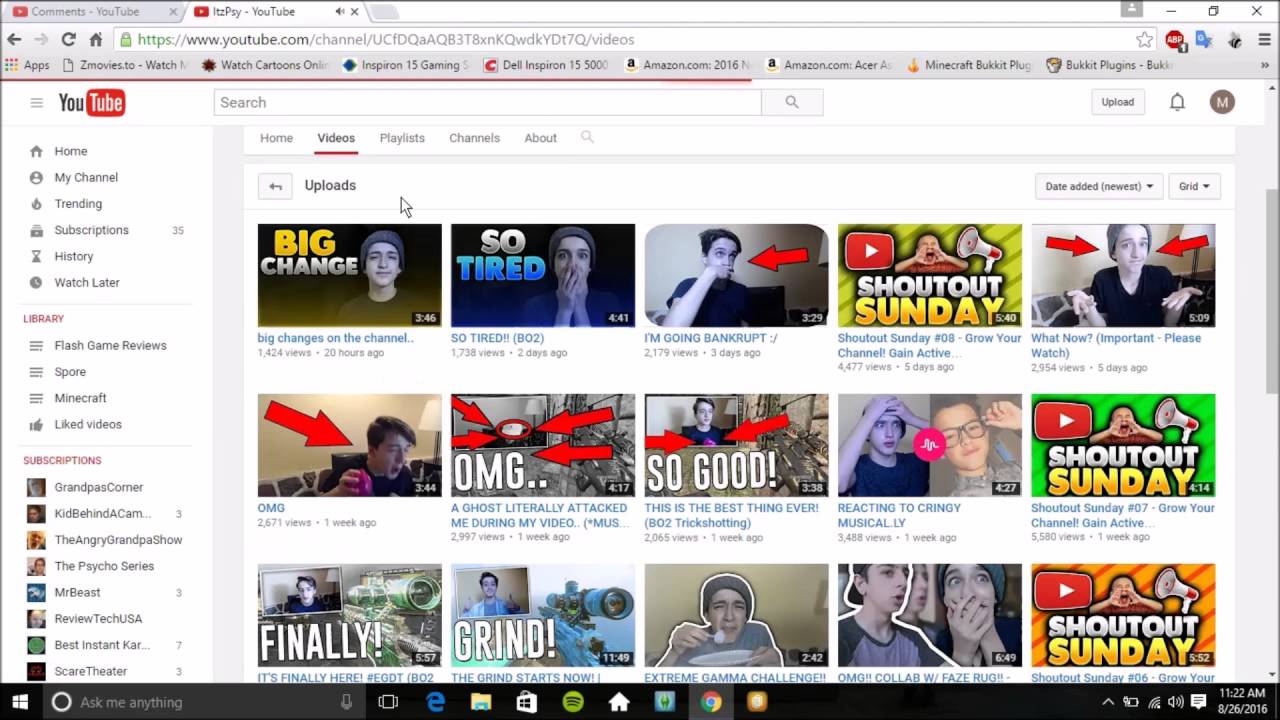This screenshot has height=720, width=1280.
Task: Open the A GHOST LITERALLY ATTACKED ME title
Action: pos(539,515)
